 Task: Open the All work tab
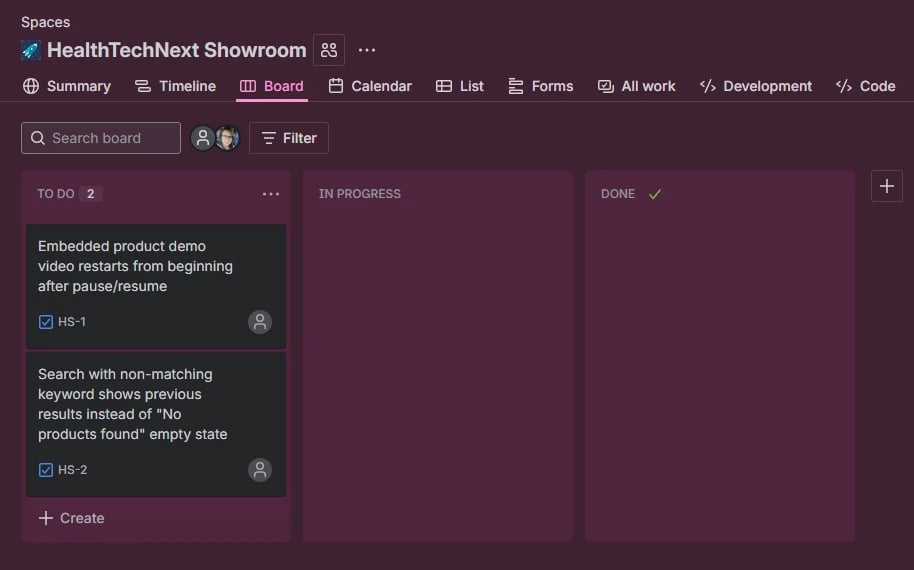coord(636,86)
